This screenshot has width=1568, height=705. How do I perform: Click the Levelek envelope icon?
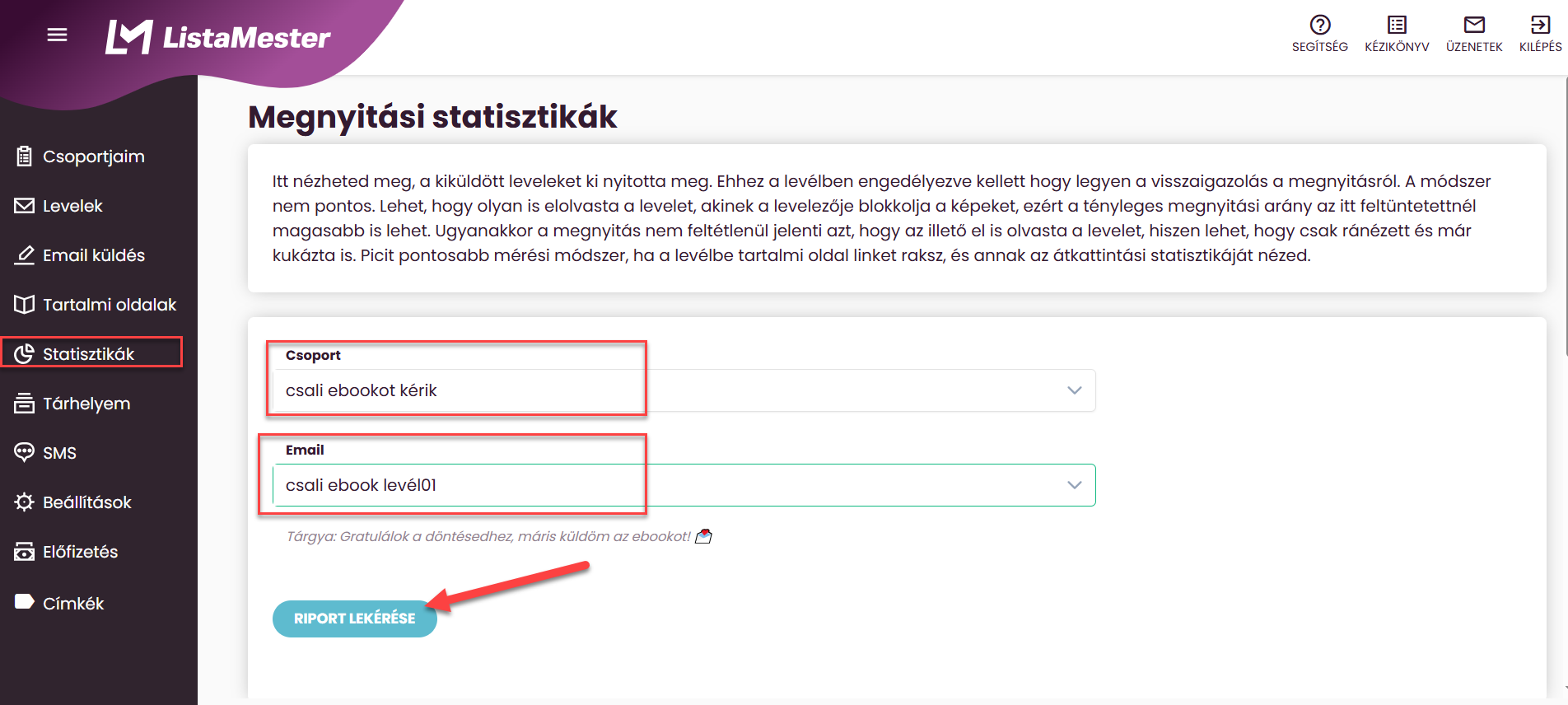click(25, 206)
